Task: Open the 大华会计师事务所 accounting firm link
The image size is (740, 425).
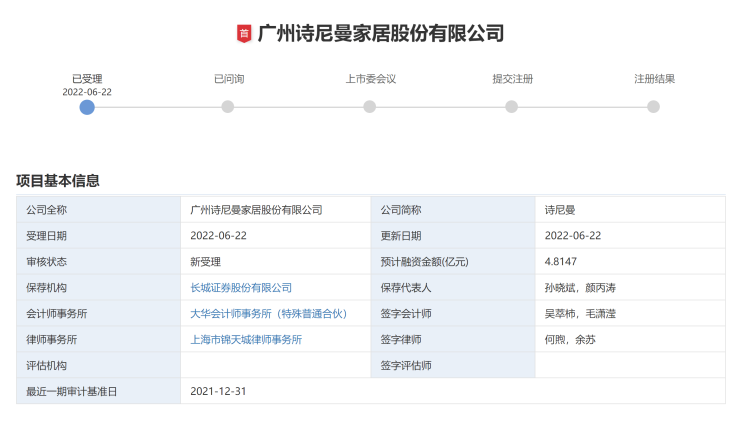Action: (x=268, y=314)
